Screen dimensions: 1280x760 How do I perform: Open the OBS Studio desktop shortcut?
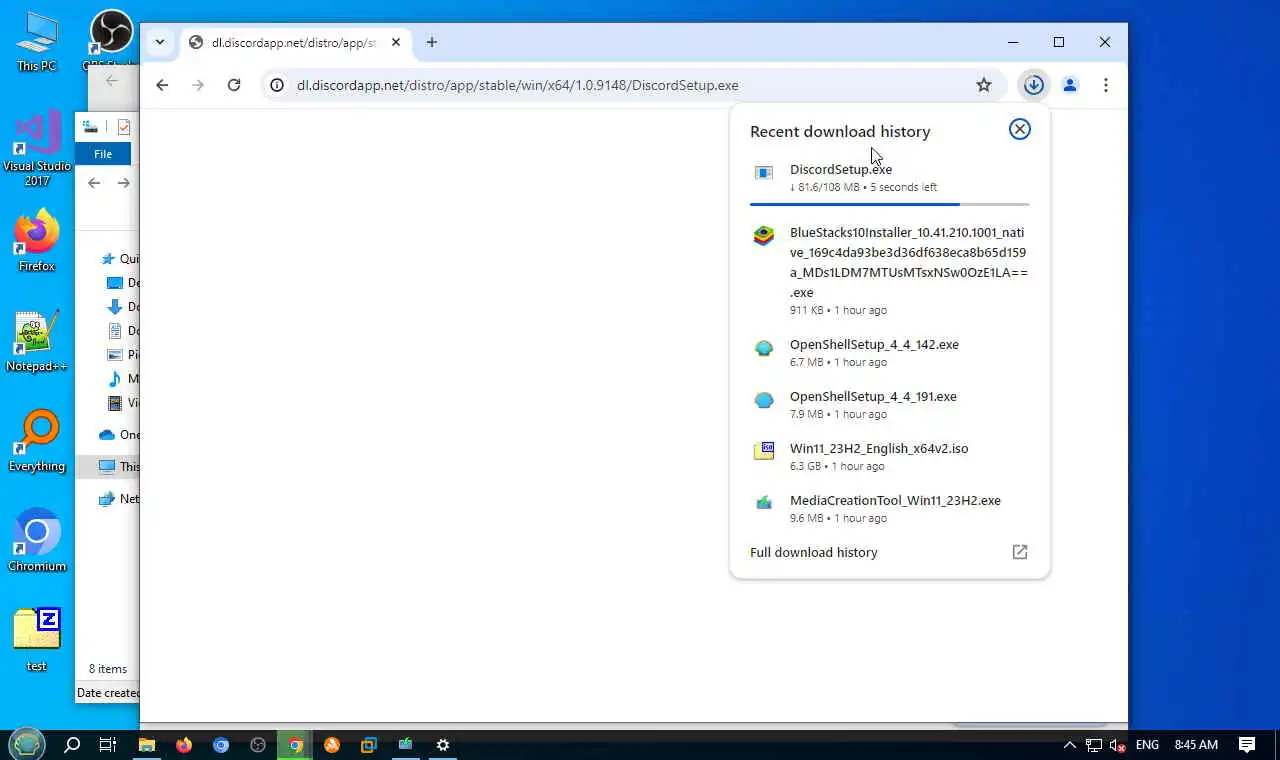click(x=112, y=40)
